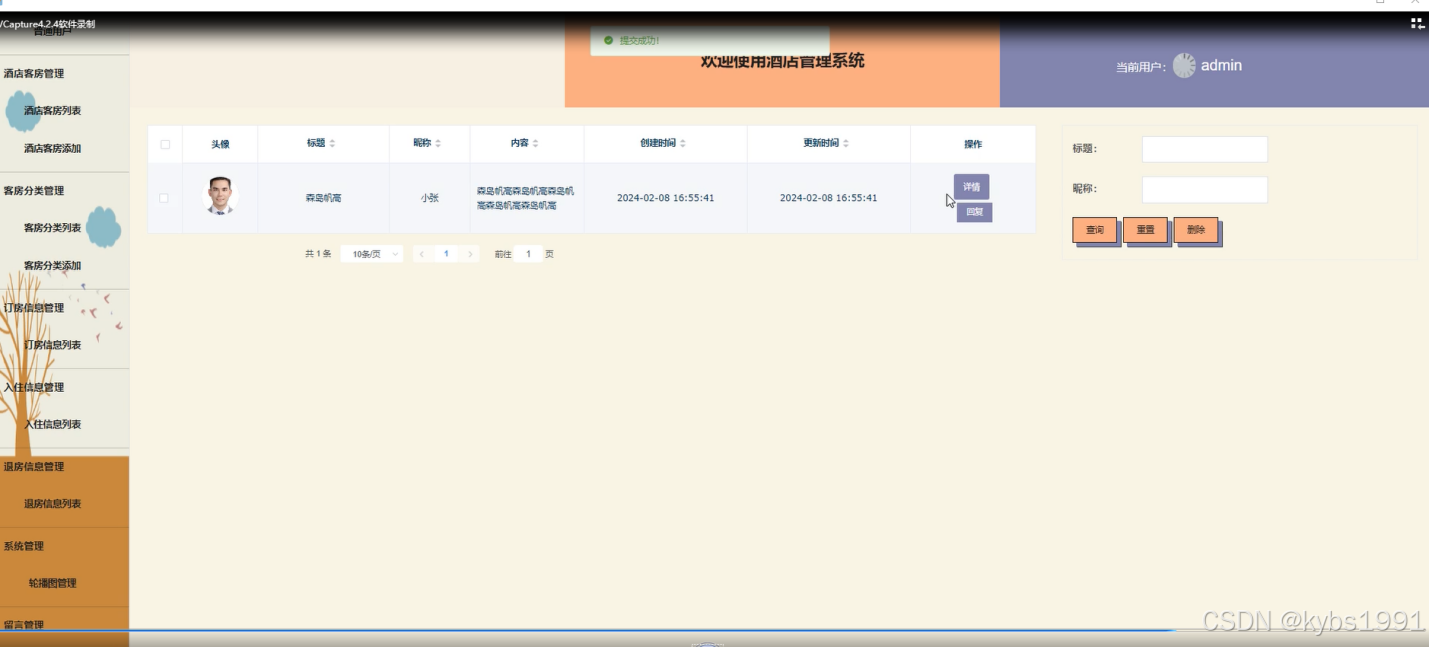Sort by 创建时间 column sort arrows

coord(683,144)
